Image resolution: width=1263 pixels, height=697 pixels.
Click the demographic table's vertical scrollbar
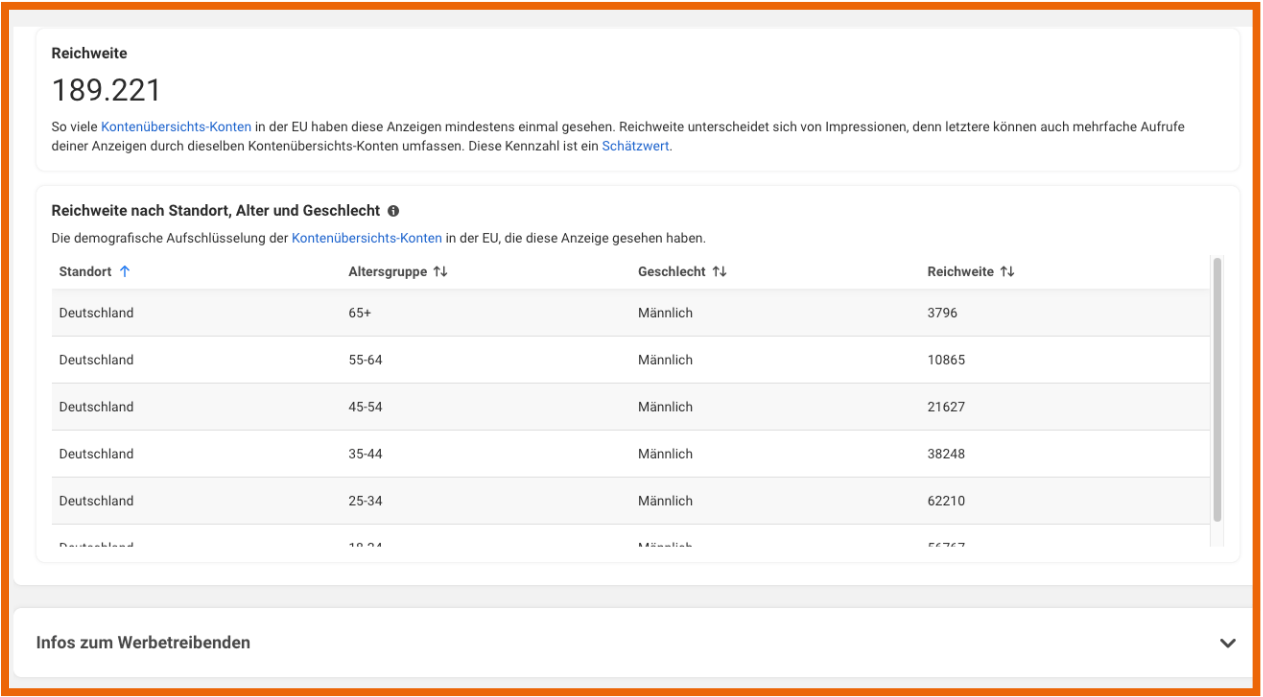tap(1217, 390)
